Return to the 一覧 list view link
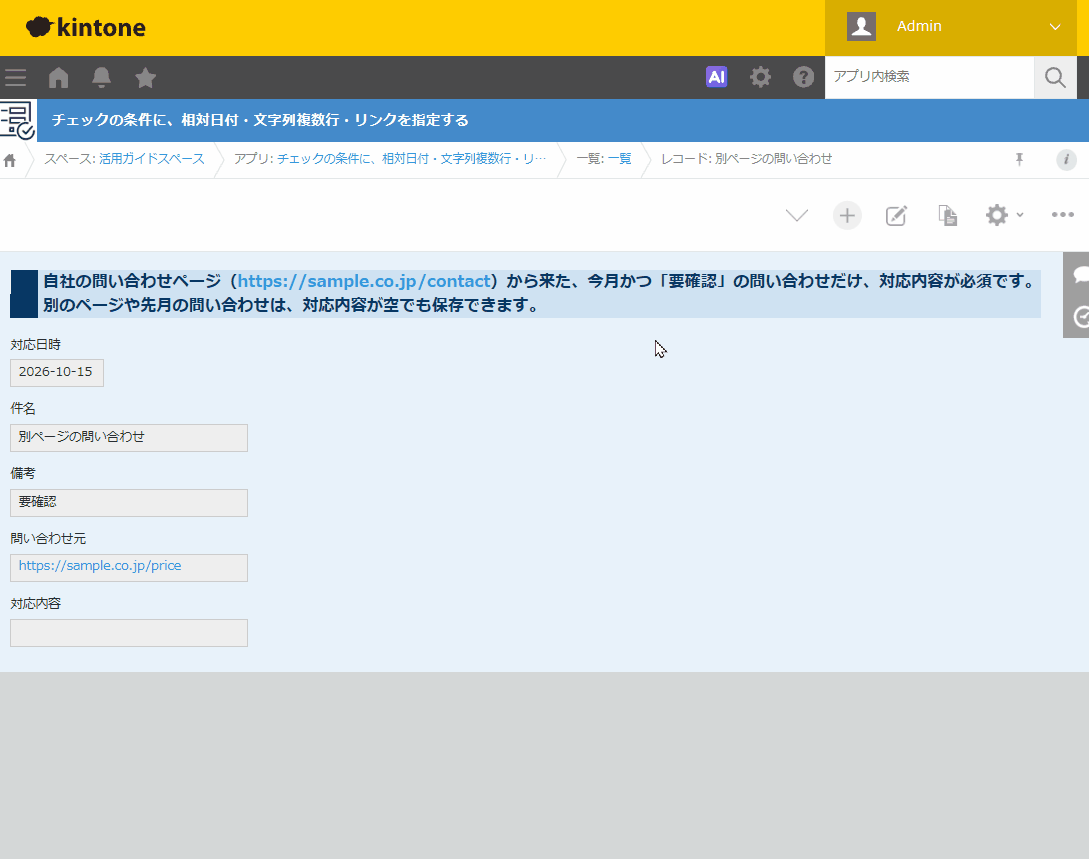 (620, 159)
